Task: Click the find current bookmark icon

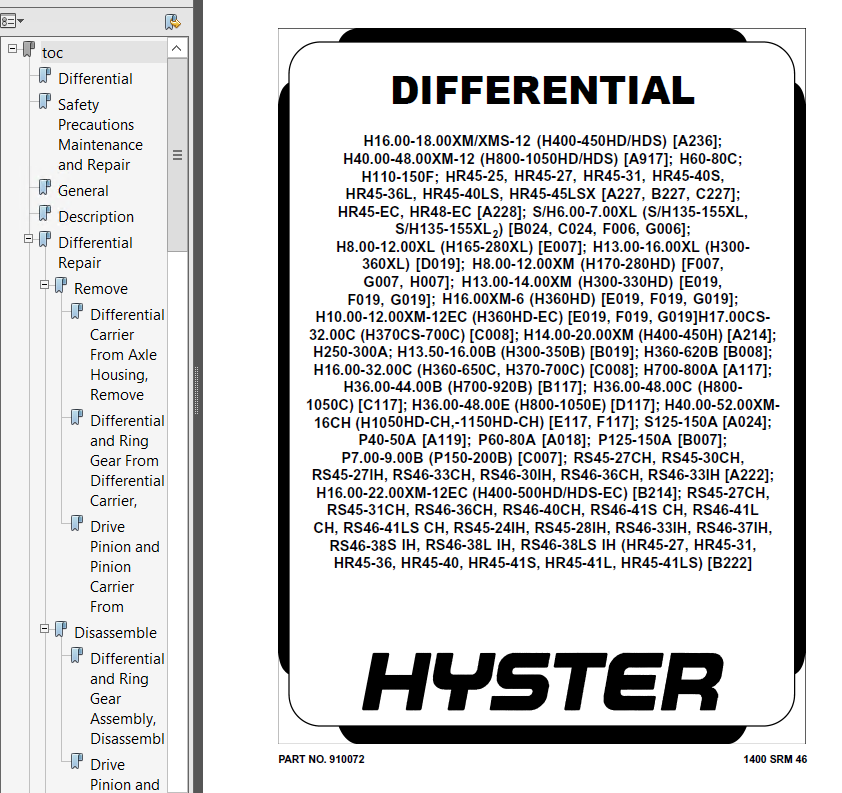Action: point(173,21)
